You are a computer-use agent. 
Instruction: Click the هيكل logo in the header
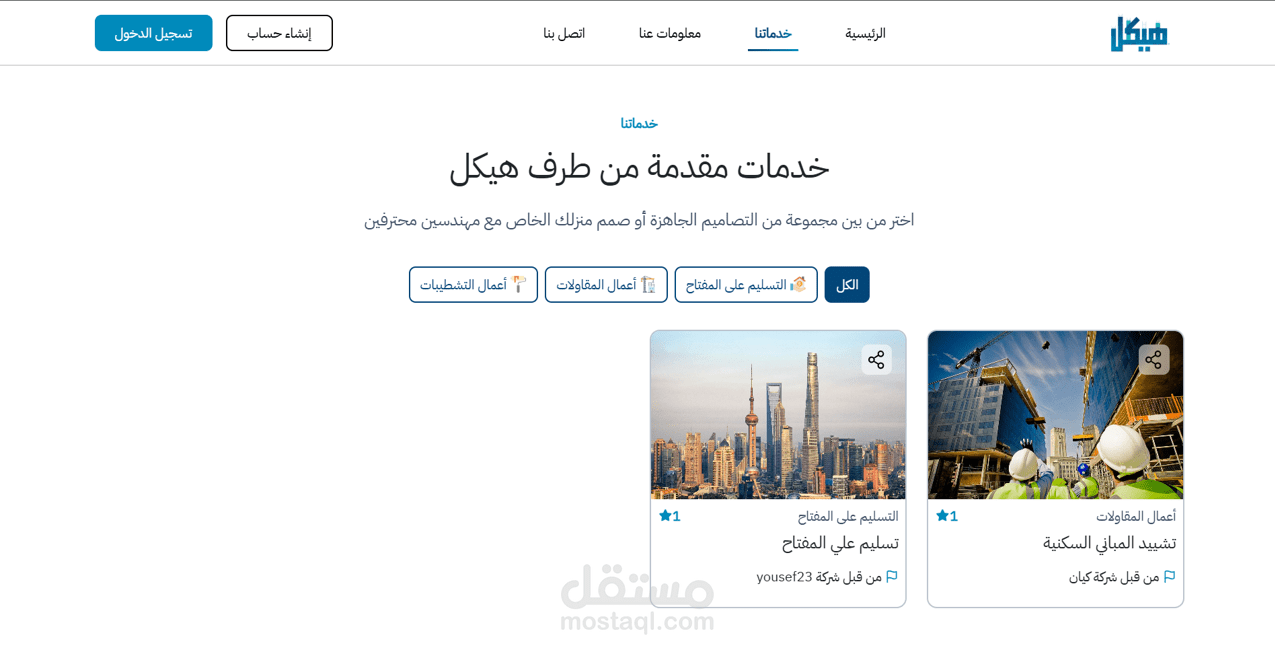pyautogui.click(x=1139, y=33)
